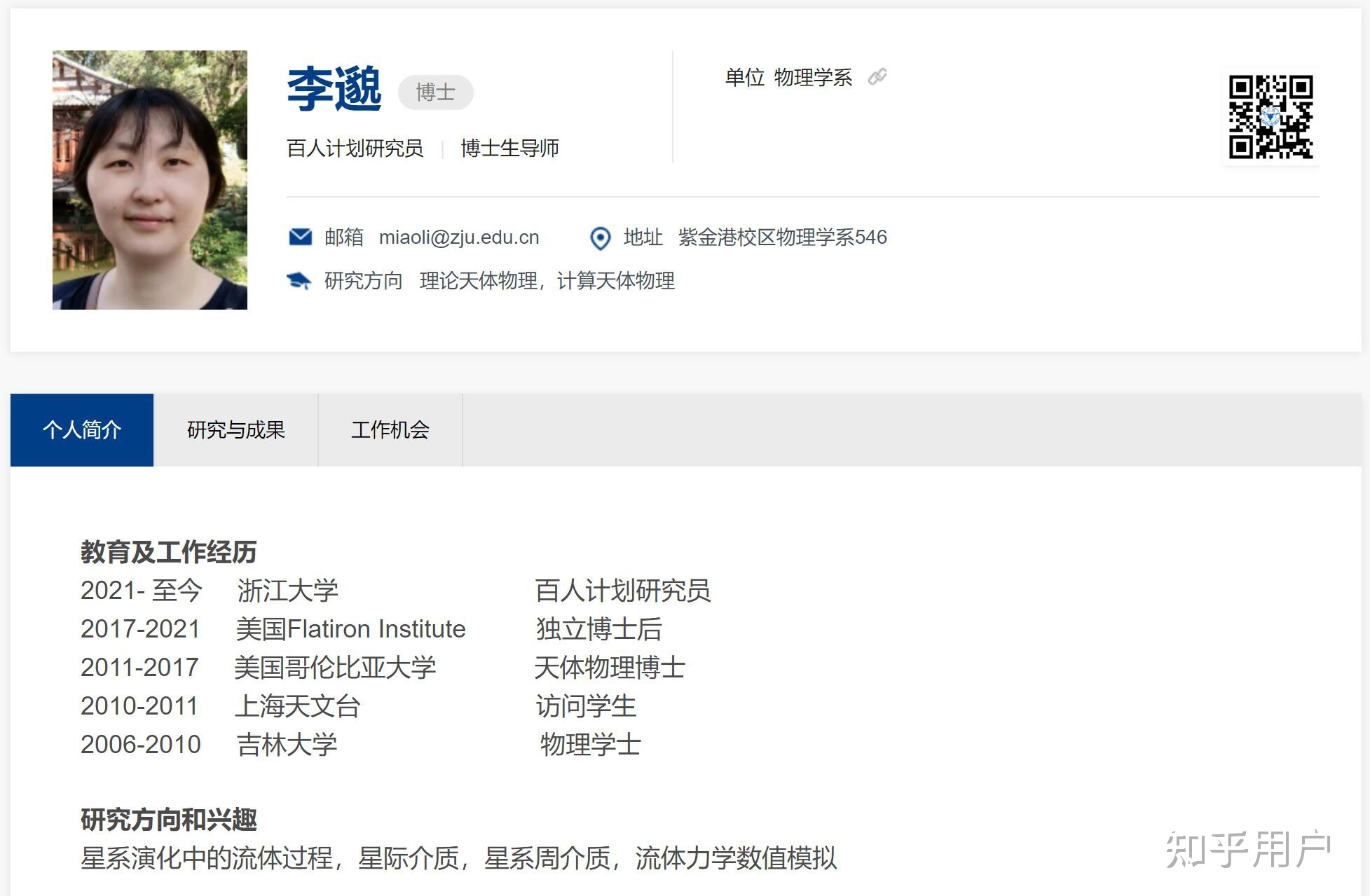Open the 个人简介 tab
Screen dimensions: 1370x896
pyautogui.click(x=82, y=429)
